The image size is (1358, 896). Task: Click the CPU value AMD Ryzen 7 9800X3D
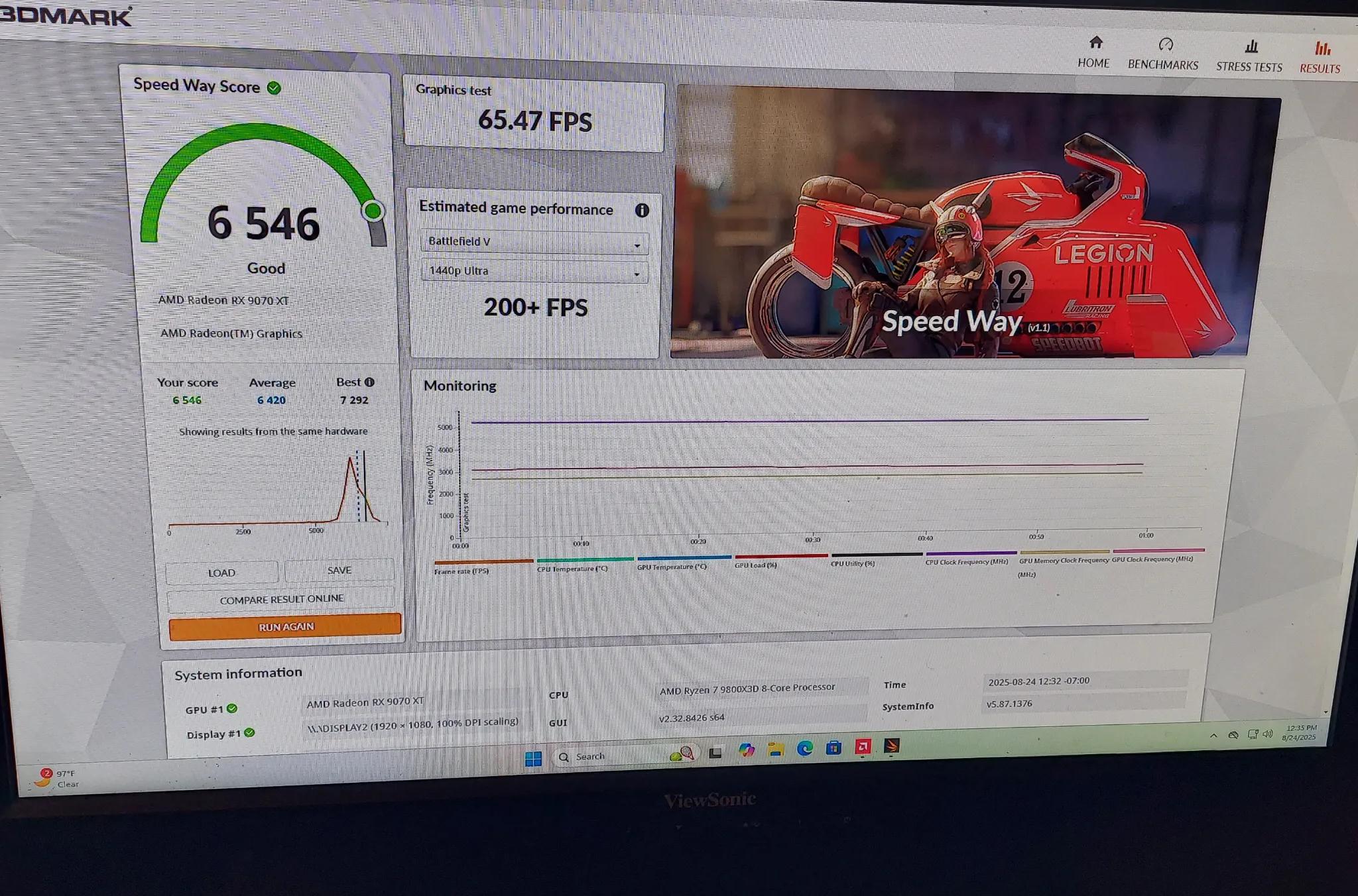(x=747, y=689)
